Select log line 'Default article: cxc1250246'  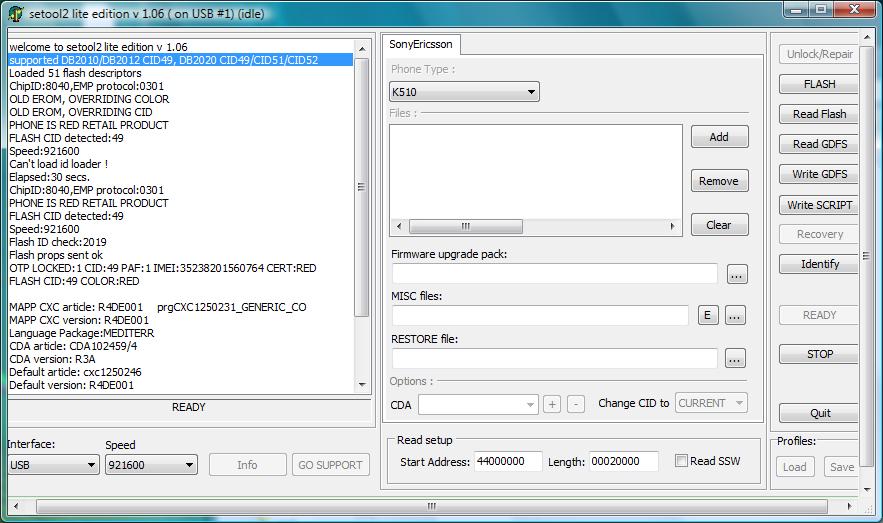click(x=75, y=372)
